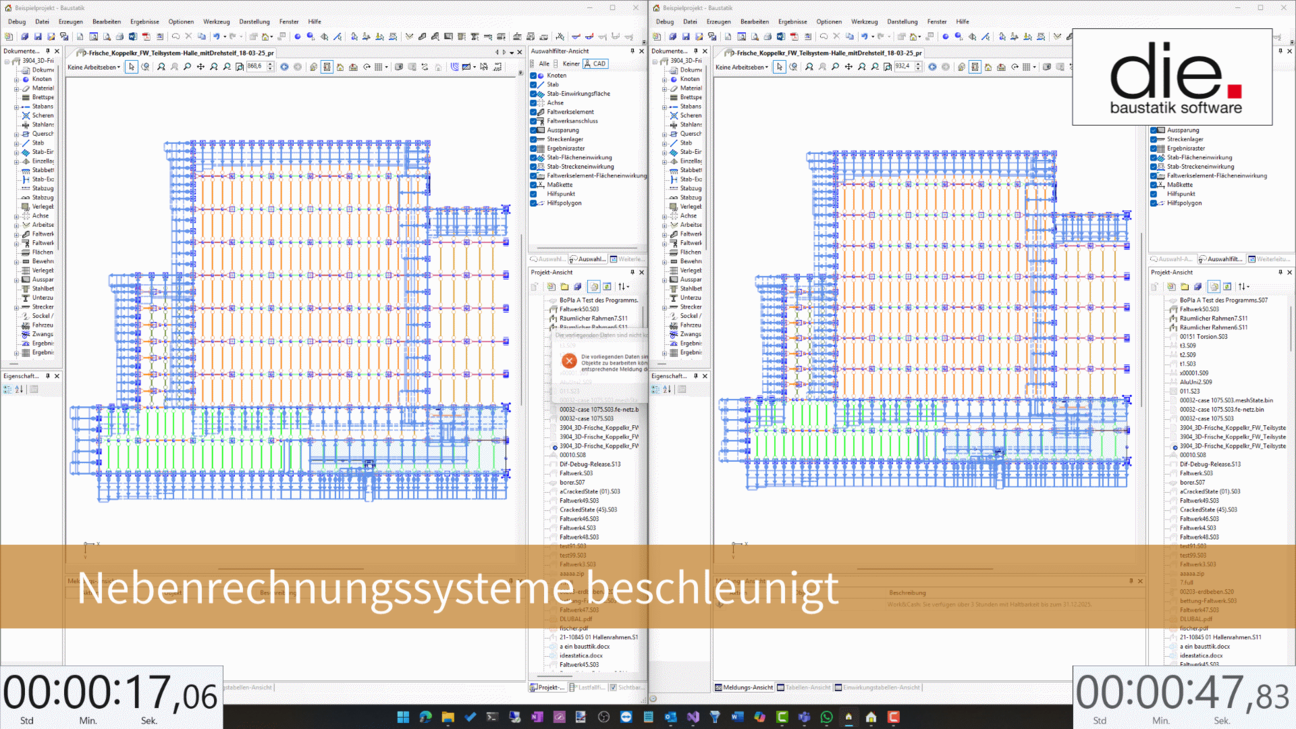Open Keine Arbeitsebene dropdown in left window

click(x=94, y=67)
